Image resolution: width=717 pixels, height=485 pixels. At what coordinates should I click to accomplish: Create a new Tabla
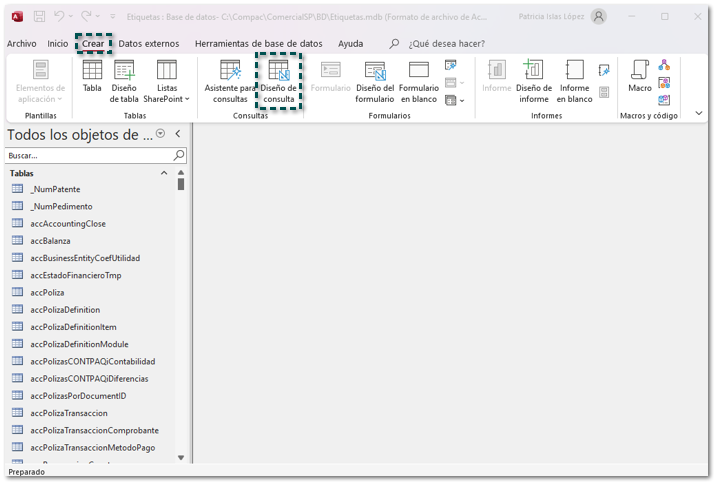(92, 72)
